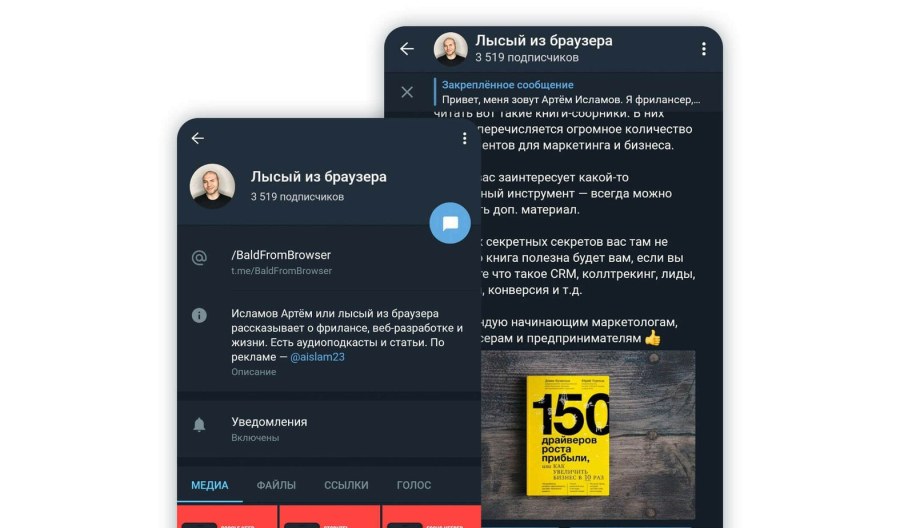This screenshot has width=900, height=528.
Task: Click the t.me/BaldFromBrowser link
Action: click(281, 271)
